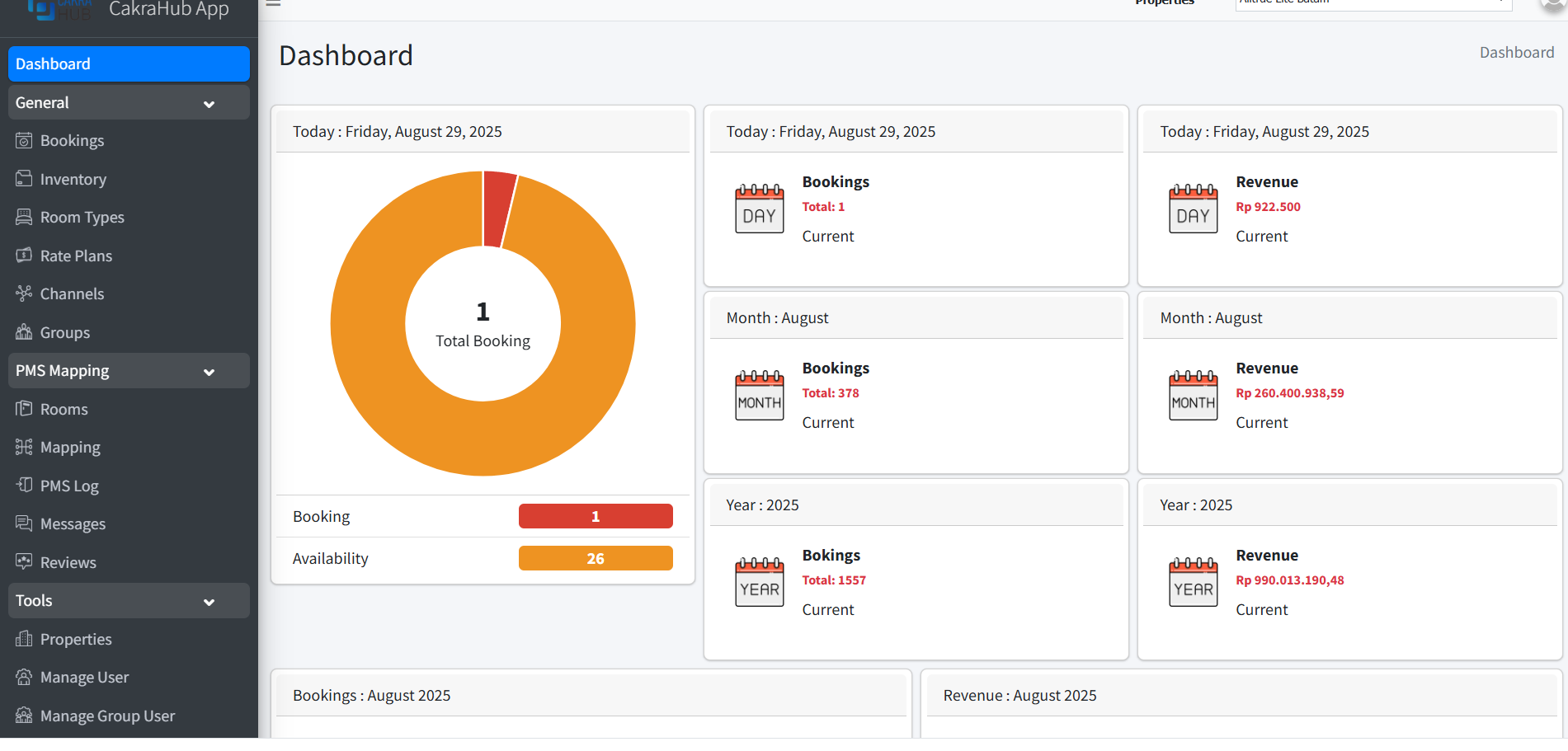Open the Inventory section
Viewport: 1568px width, 751px height.
pos(71,179)
